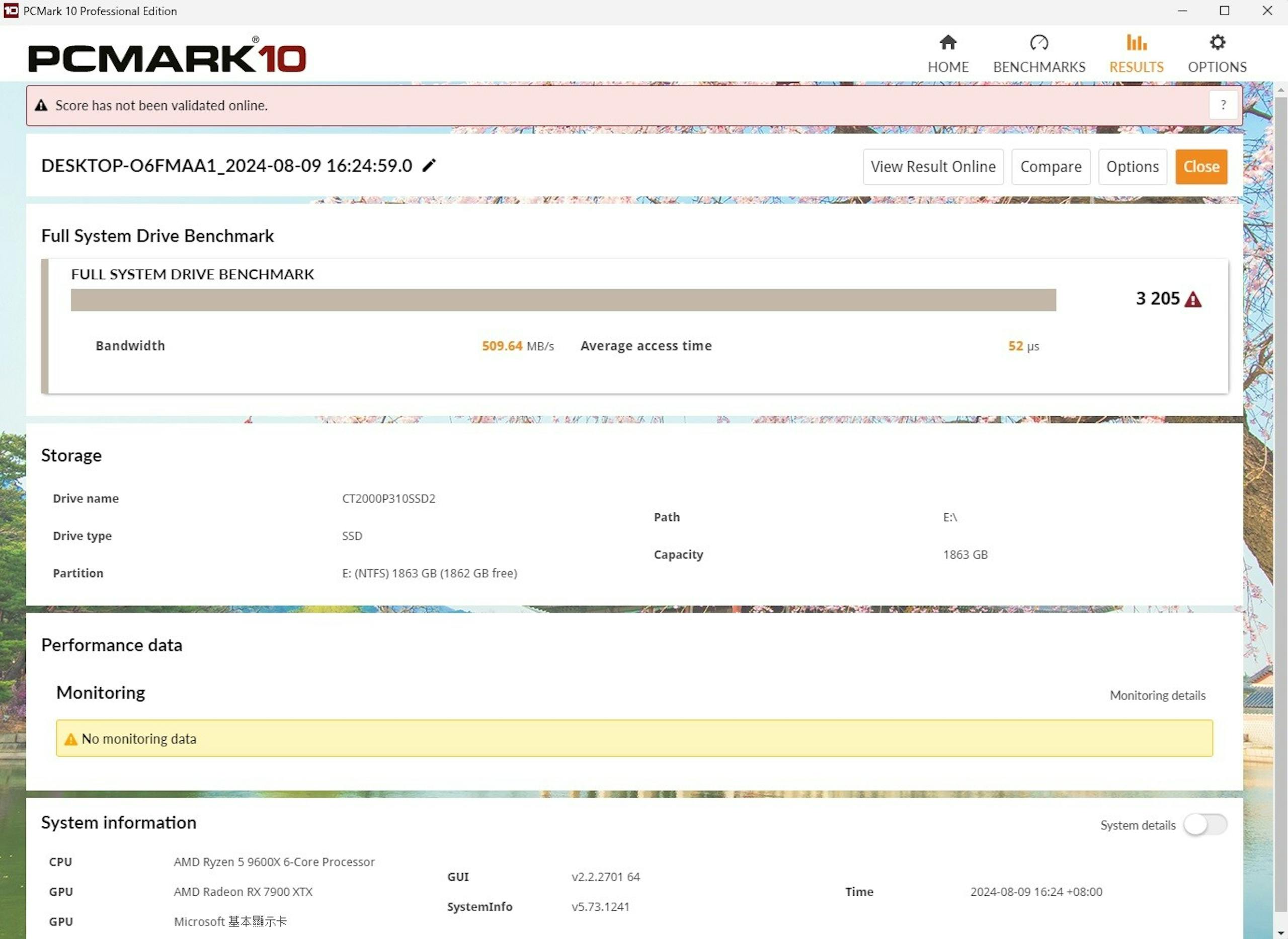
Task: Switch to the BENCHMARKS tab
Action: point(1038,54)
